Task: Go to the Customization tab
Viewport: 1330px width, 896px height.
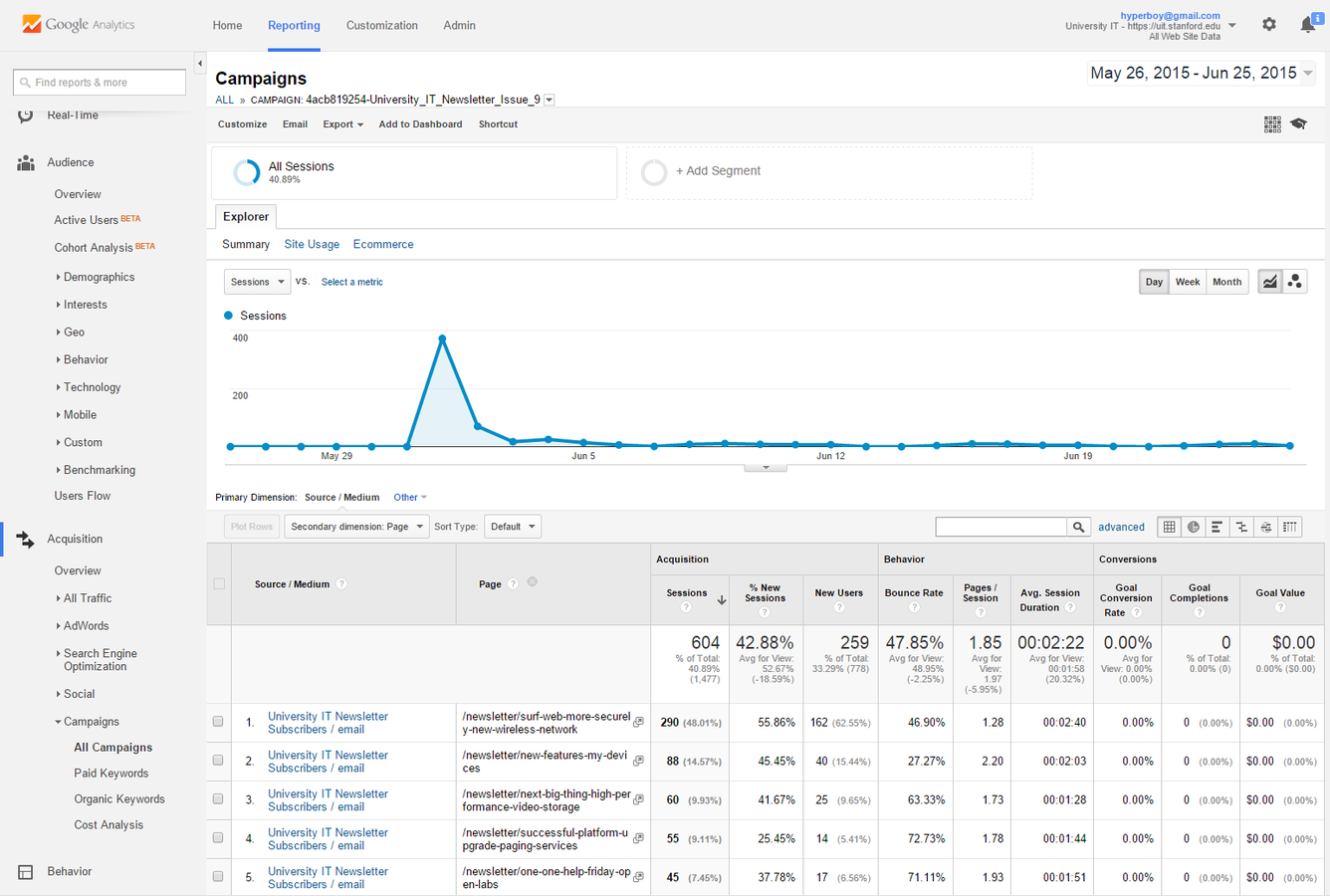Action: 381,25
